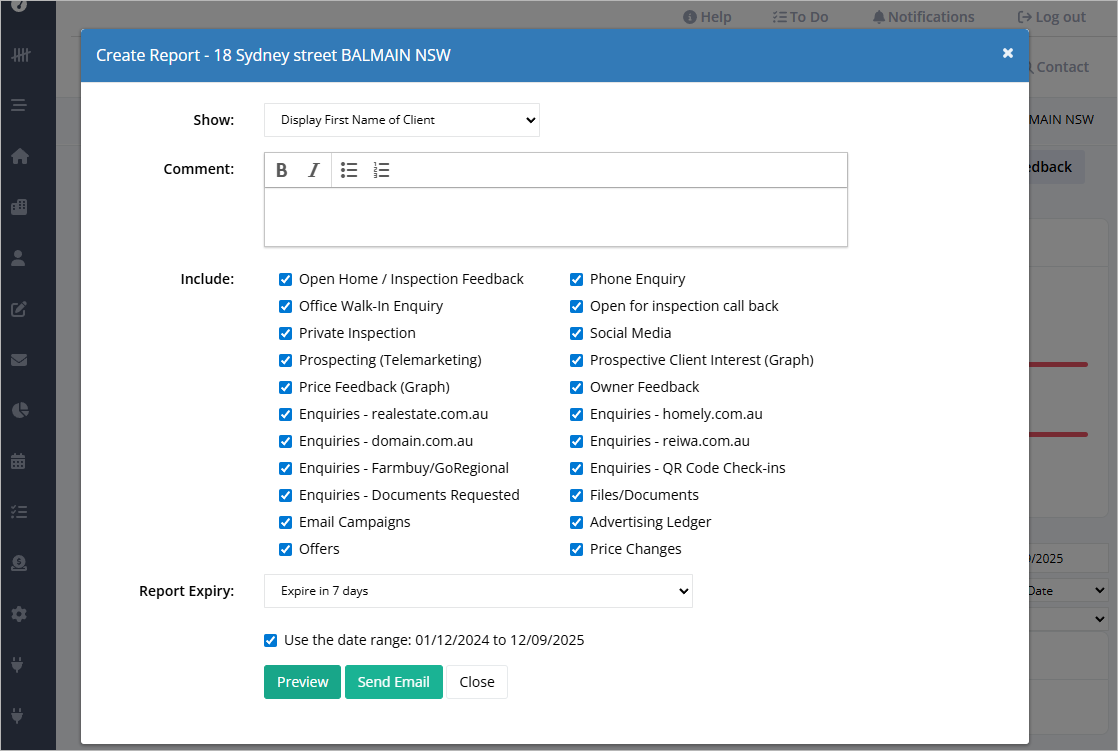This screenshot has width=1118, height=751.
Task: Uncheck Open Home / Inspection Feedback
Action: pyautogui.click(x=285, y=279)
